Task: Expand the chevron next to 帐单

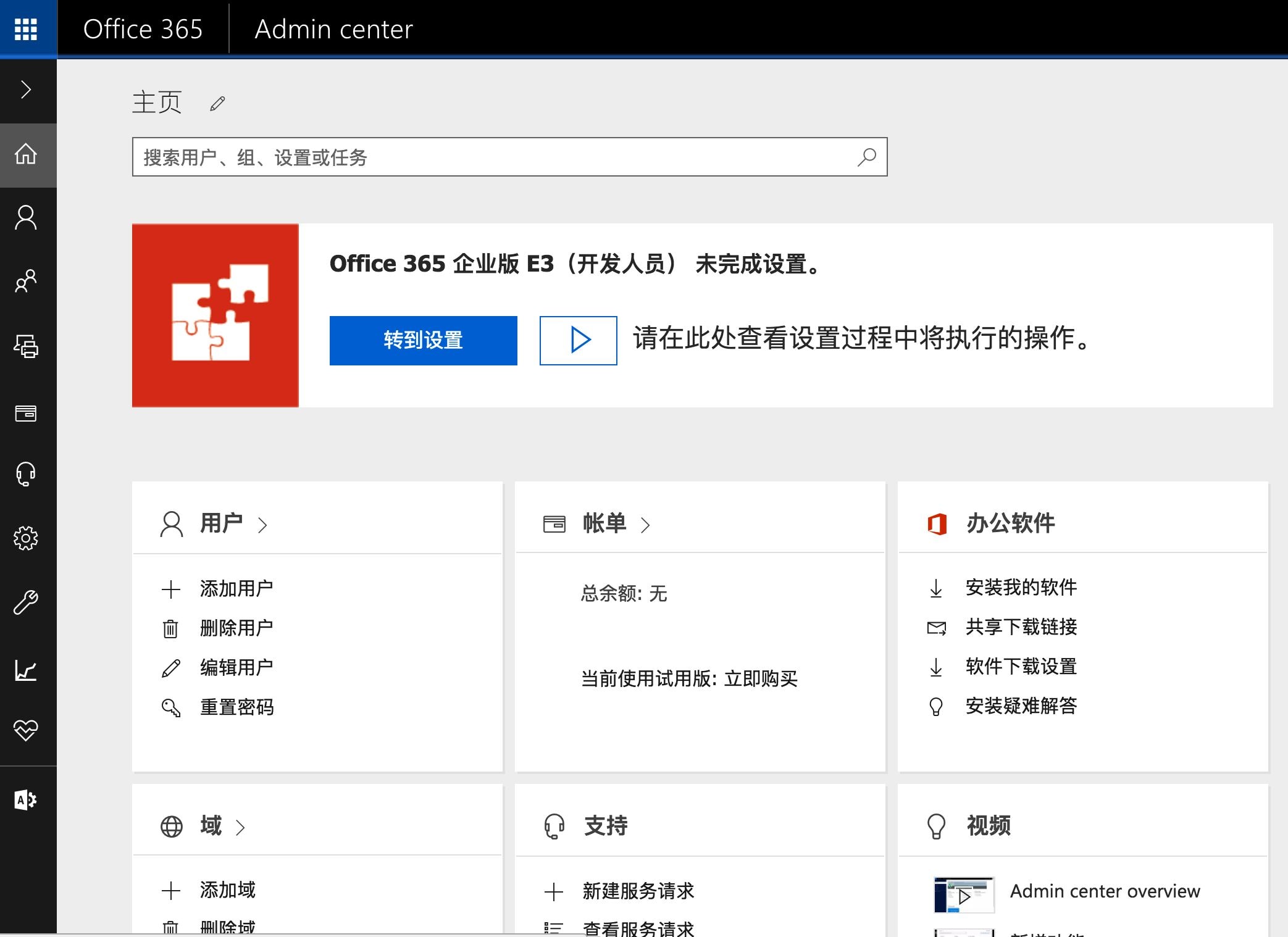Action: (x=646, y=525)
